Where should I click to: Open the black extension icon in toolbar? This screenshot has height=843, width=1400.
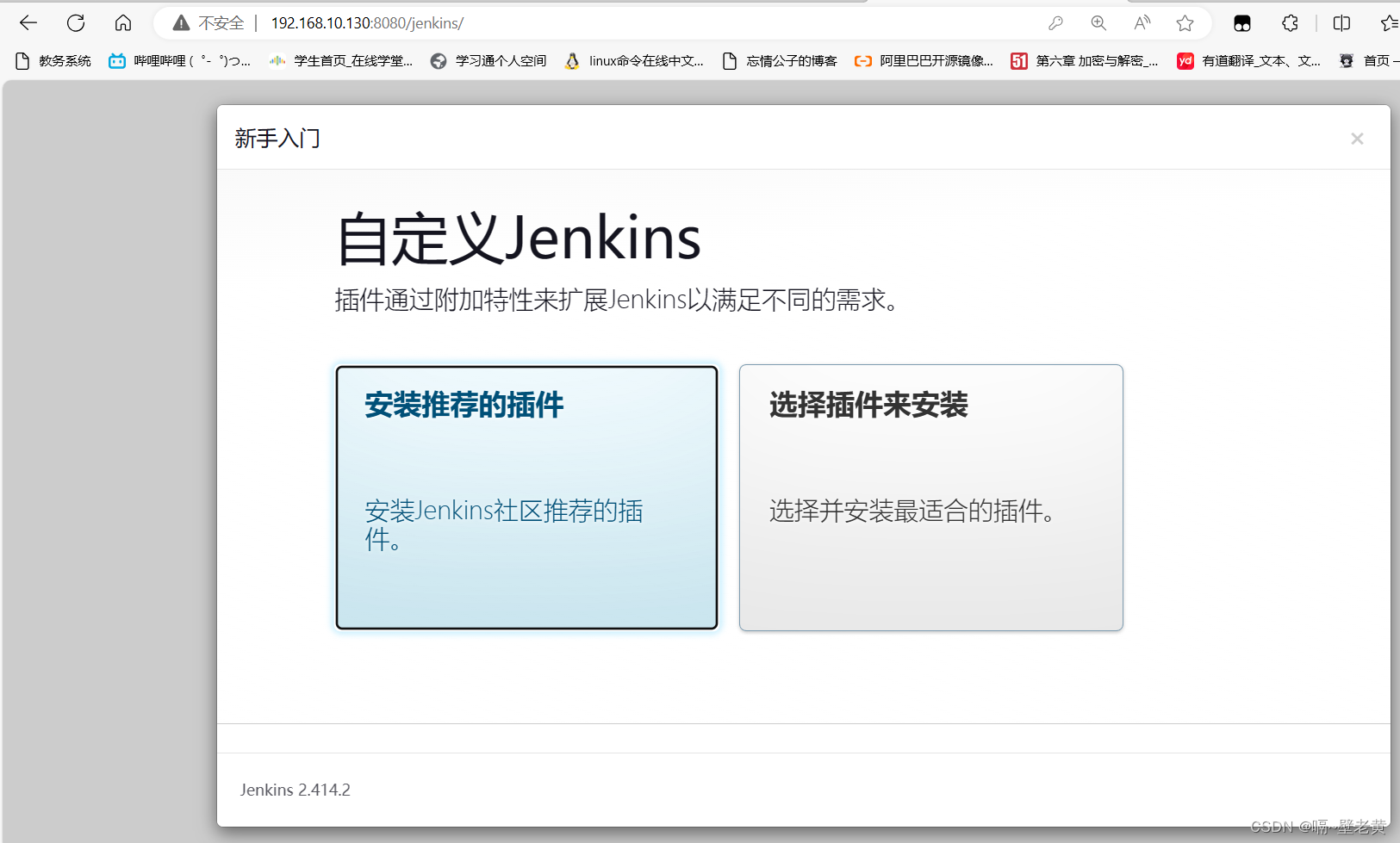pos(1242,23)
